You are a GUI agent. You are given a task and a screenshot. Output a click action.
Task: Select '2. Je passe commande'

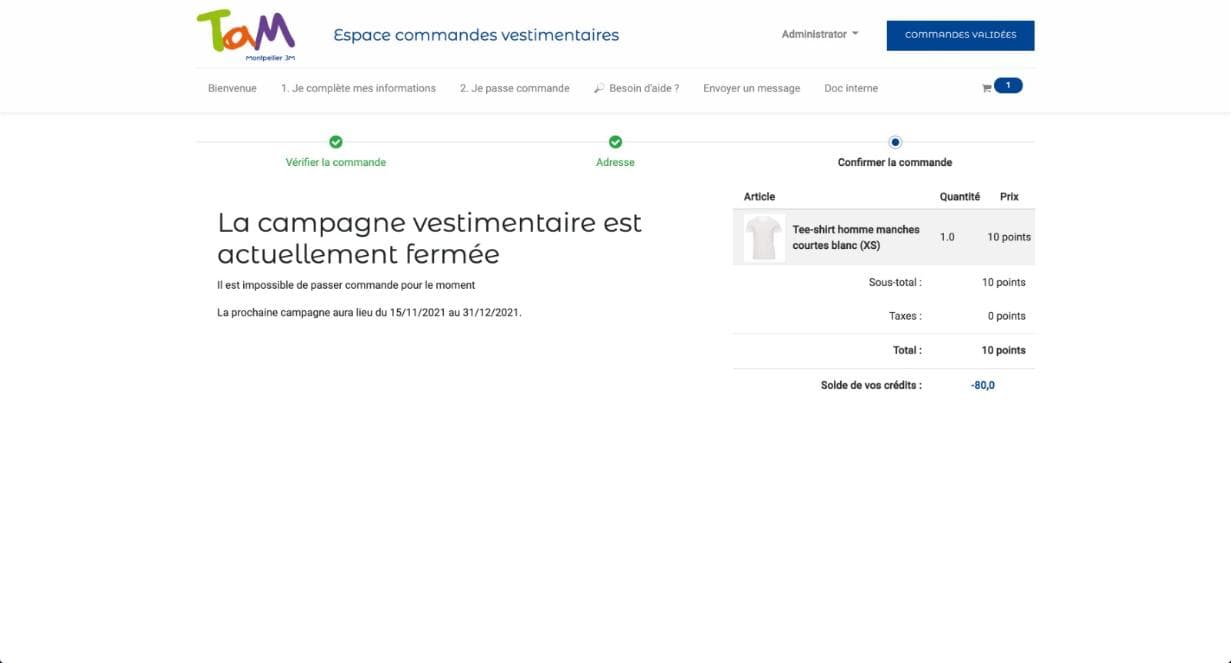tap(514, 88)
